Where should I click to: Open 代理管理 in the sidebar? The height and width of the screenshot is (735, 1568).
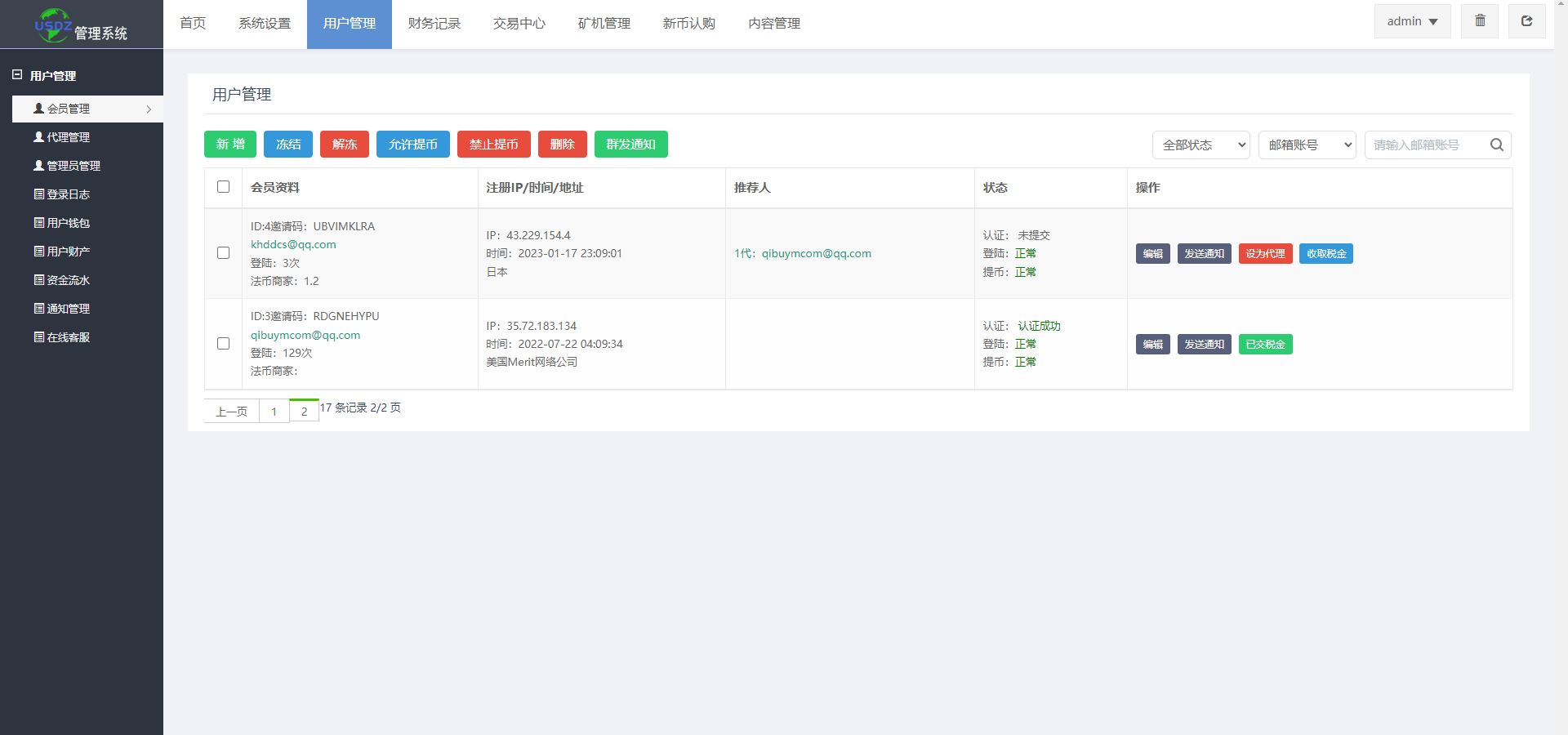pos(69,137)
